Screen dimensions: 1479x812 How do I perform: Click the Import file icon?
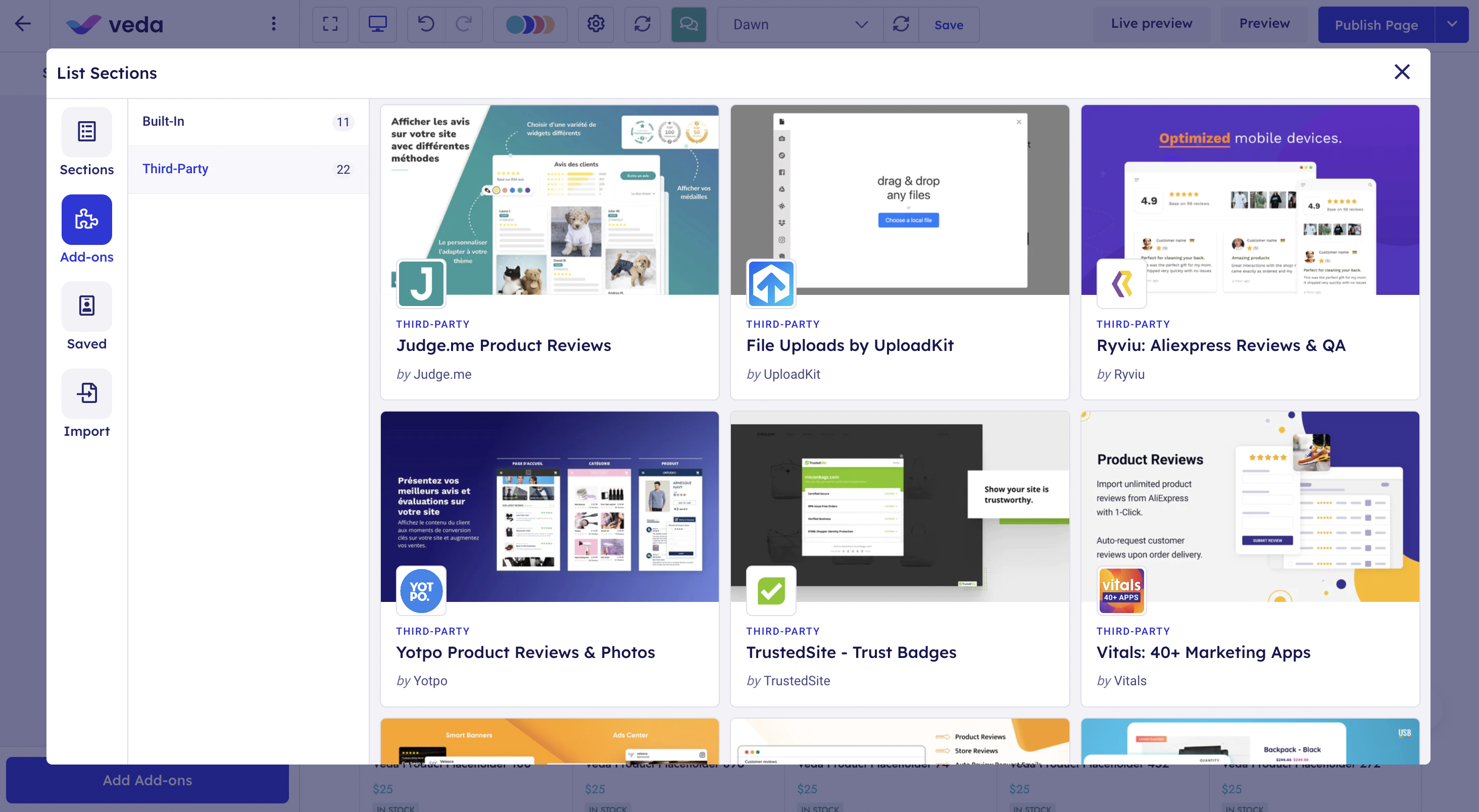click(x=87, y=394)
